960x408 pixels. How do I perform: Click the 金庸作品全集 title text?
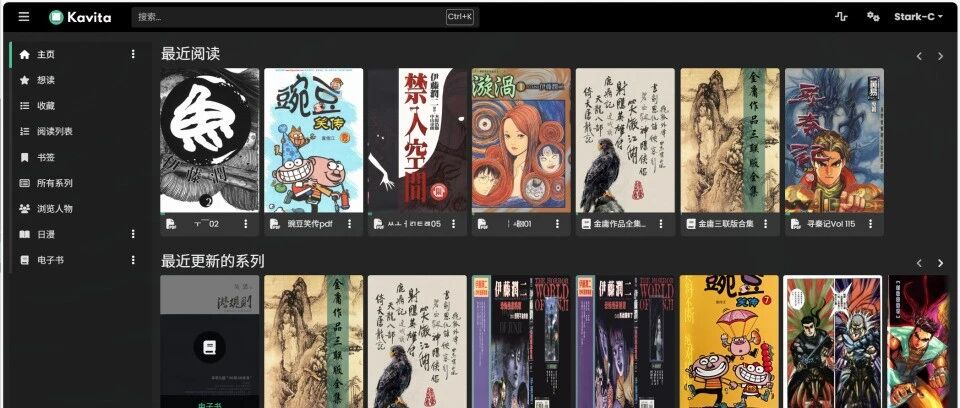619,224
